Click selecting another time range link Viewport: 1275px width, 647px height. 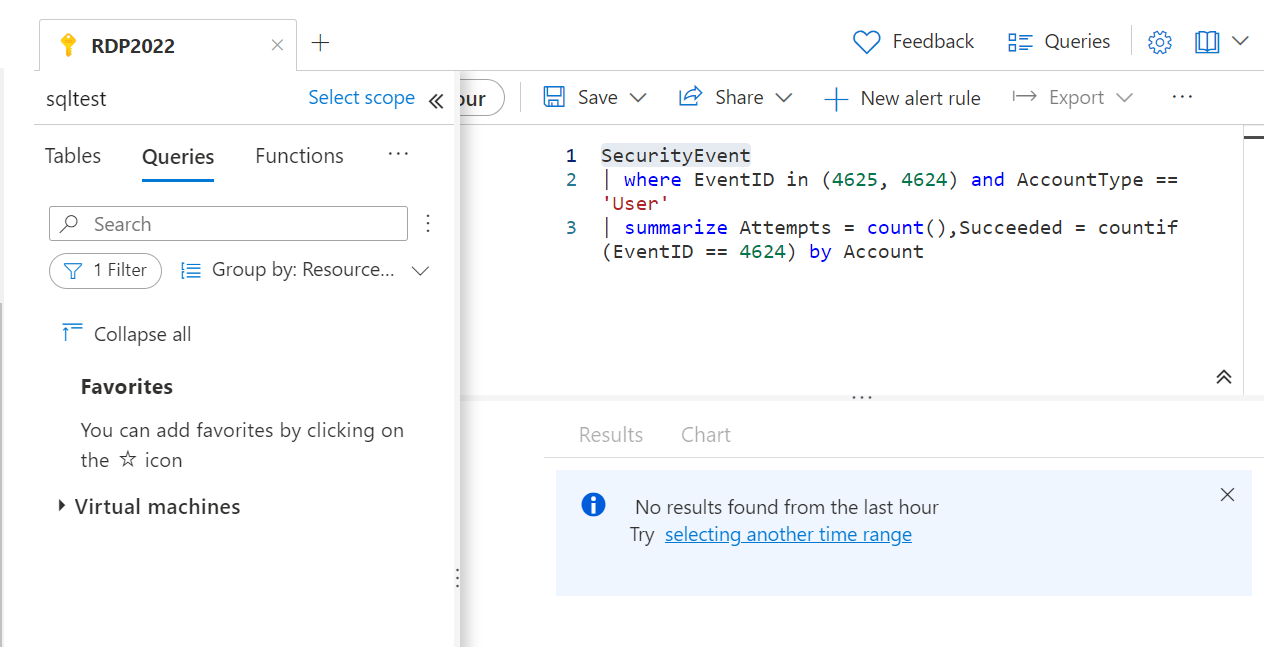pyautogui.click(x=788, y=534)
